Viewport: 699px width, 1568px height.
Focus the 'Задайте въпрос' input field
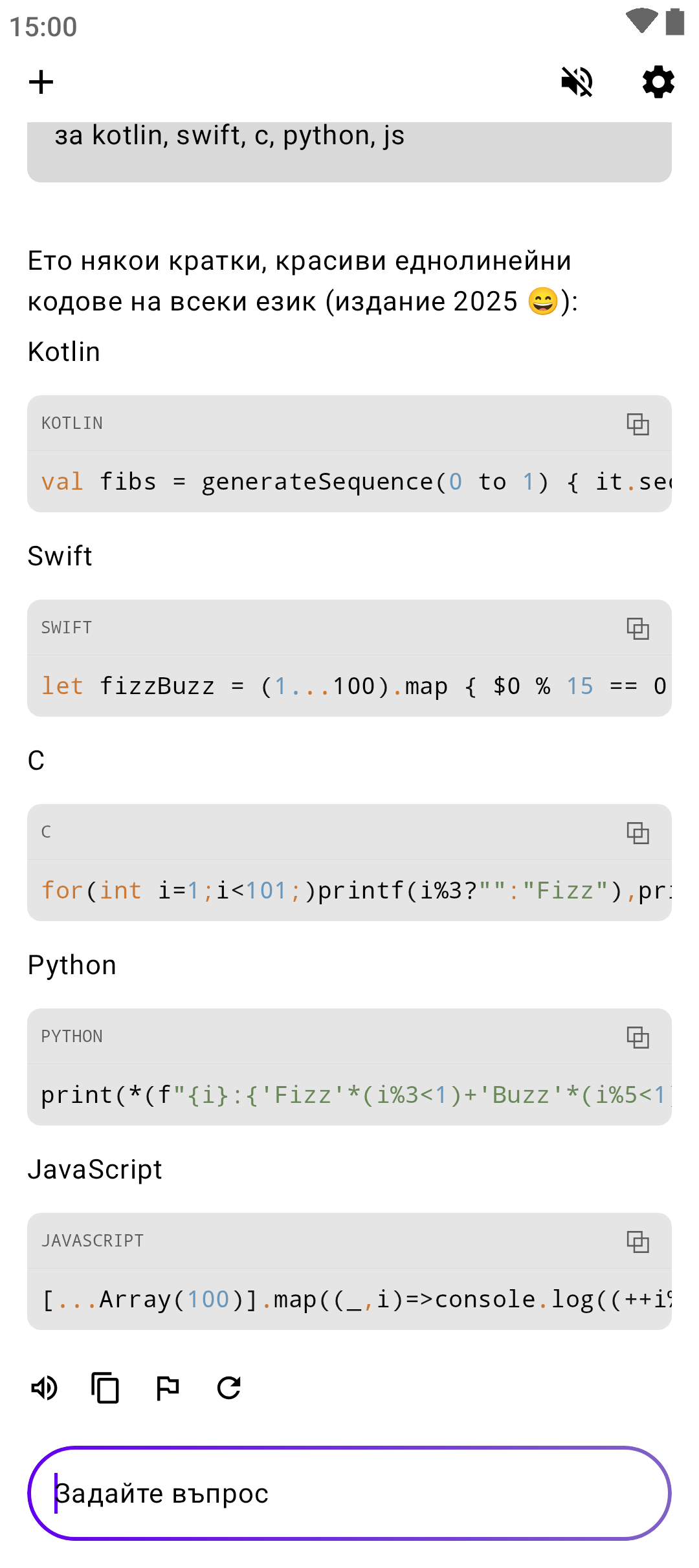pos(349,1494)
